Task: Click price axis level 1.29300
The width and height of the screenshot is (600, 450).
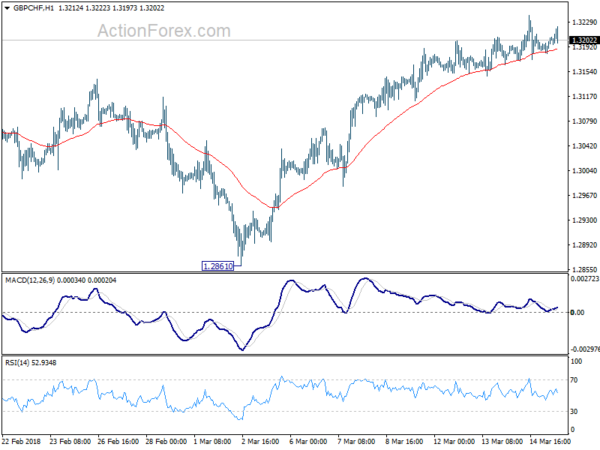Action: tap(584, 220)
